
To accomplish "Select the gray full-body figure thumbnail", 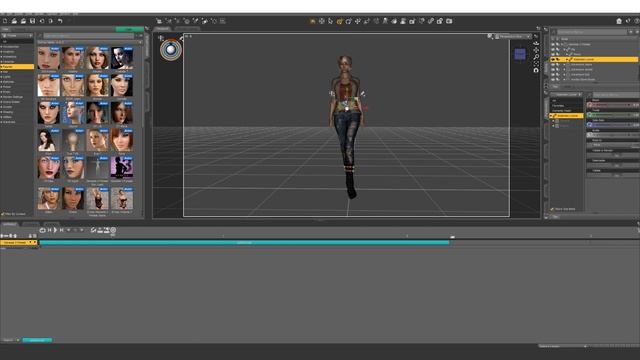I will pos(97,167).
